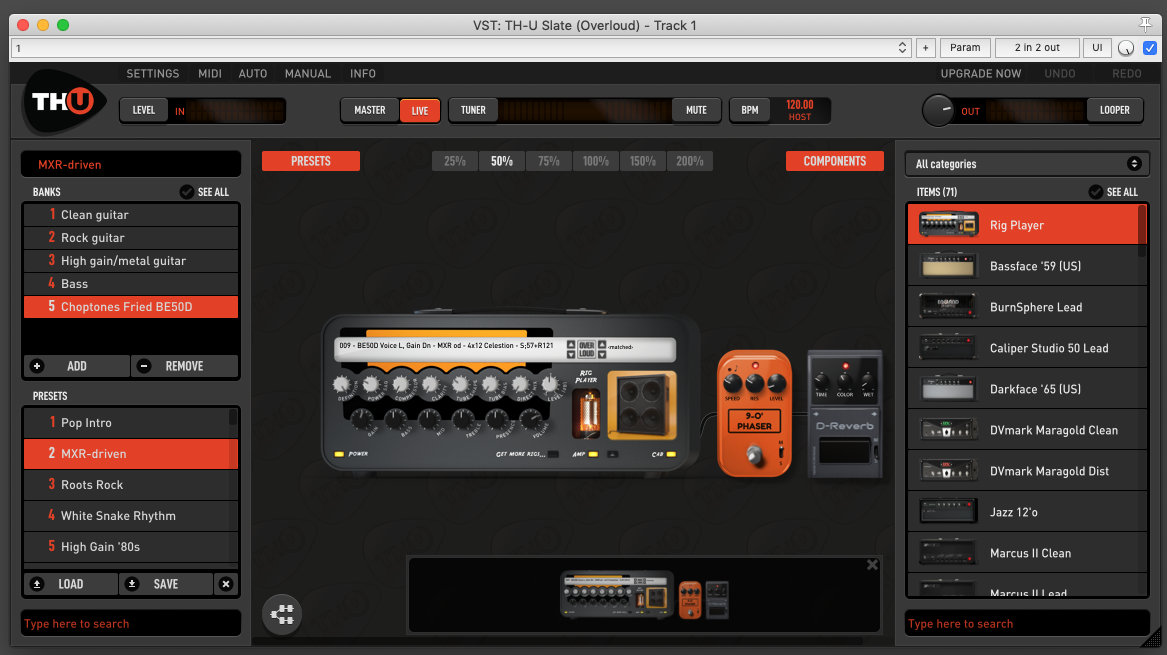Set zoom to 100%

coord(595,161)
